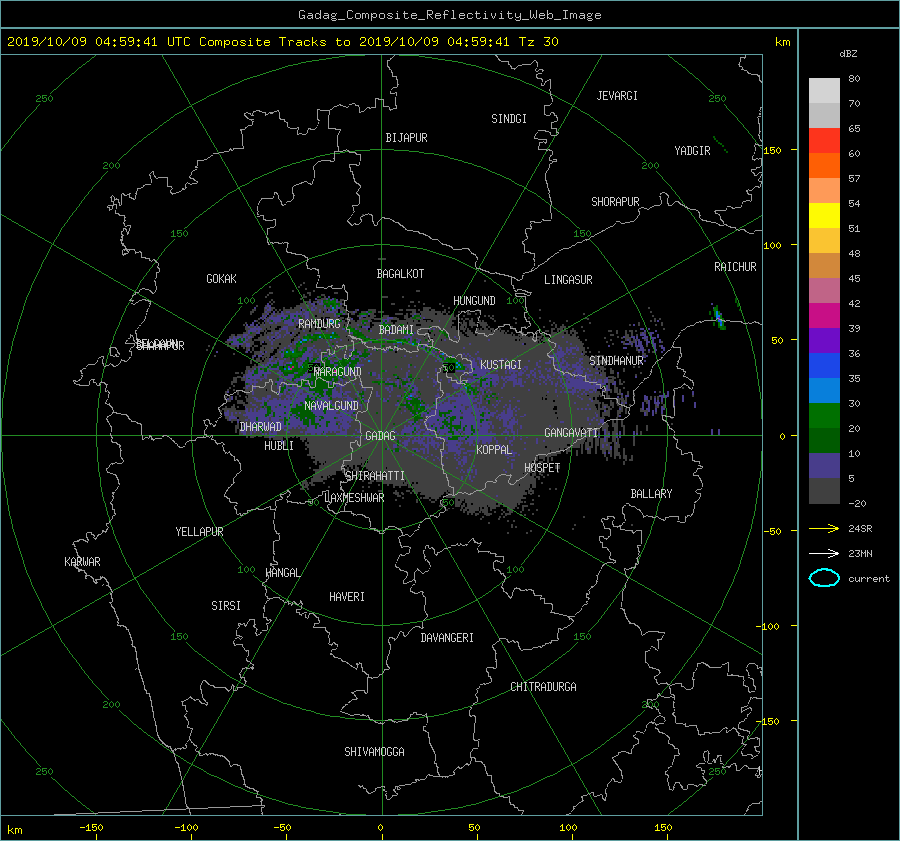
Task: Click the GOKAK city label
Action: point(221,279)
